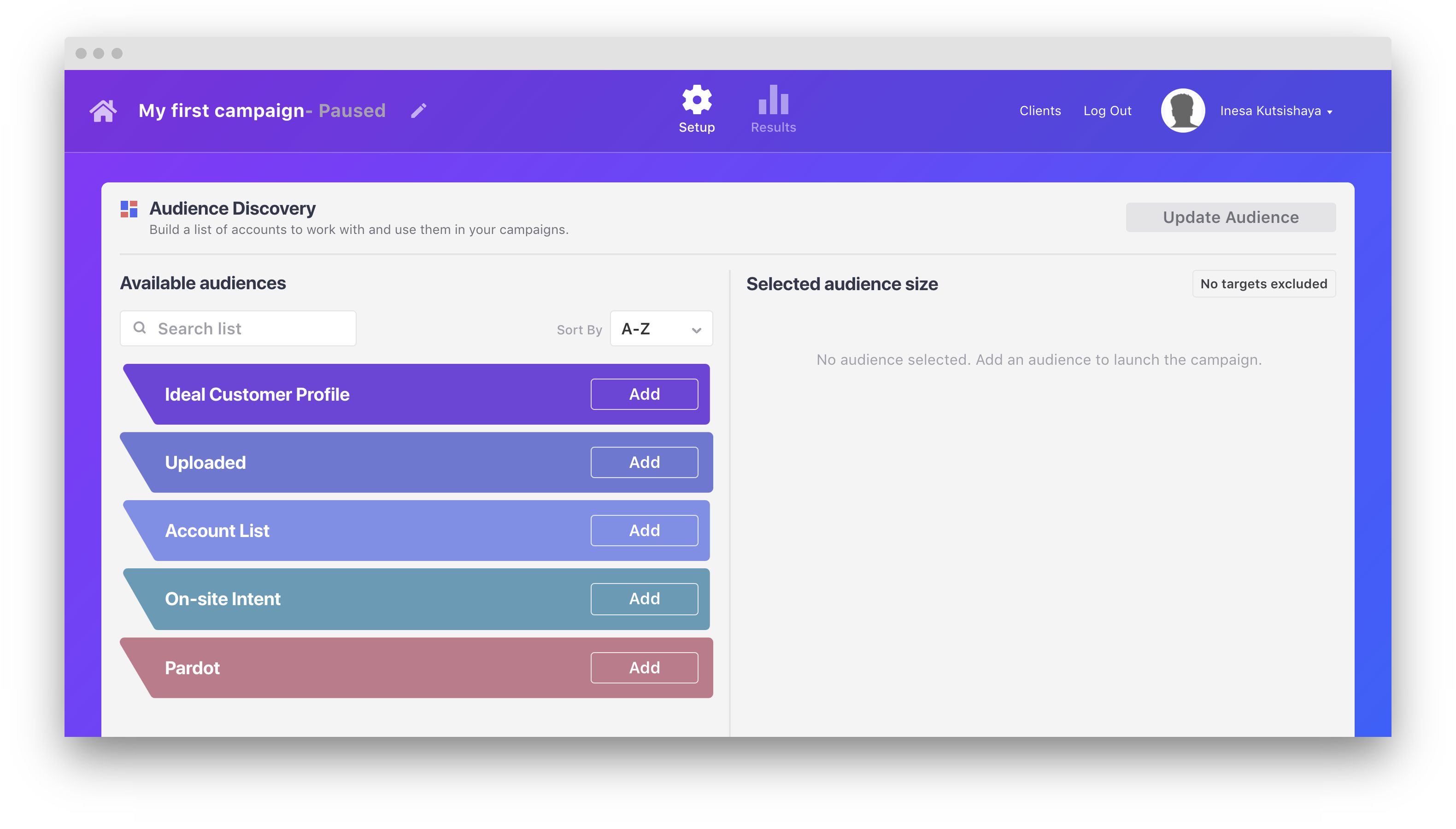The height and width of the screenshot is (829, 1456).
Task: Click the pencil edit campaign name icon
Action: click(419, 111)
